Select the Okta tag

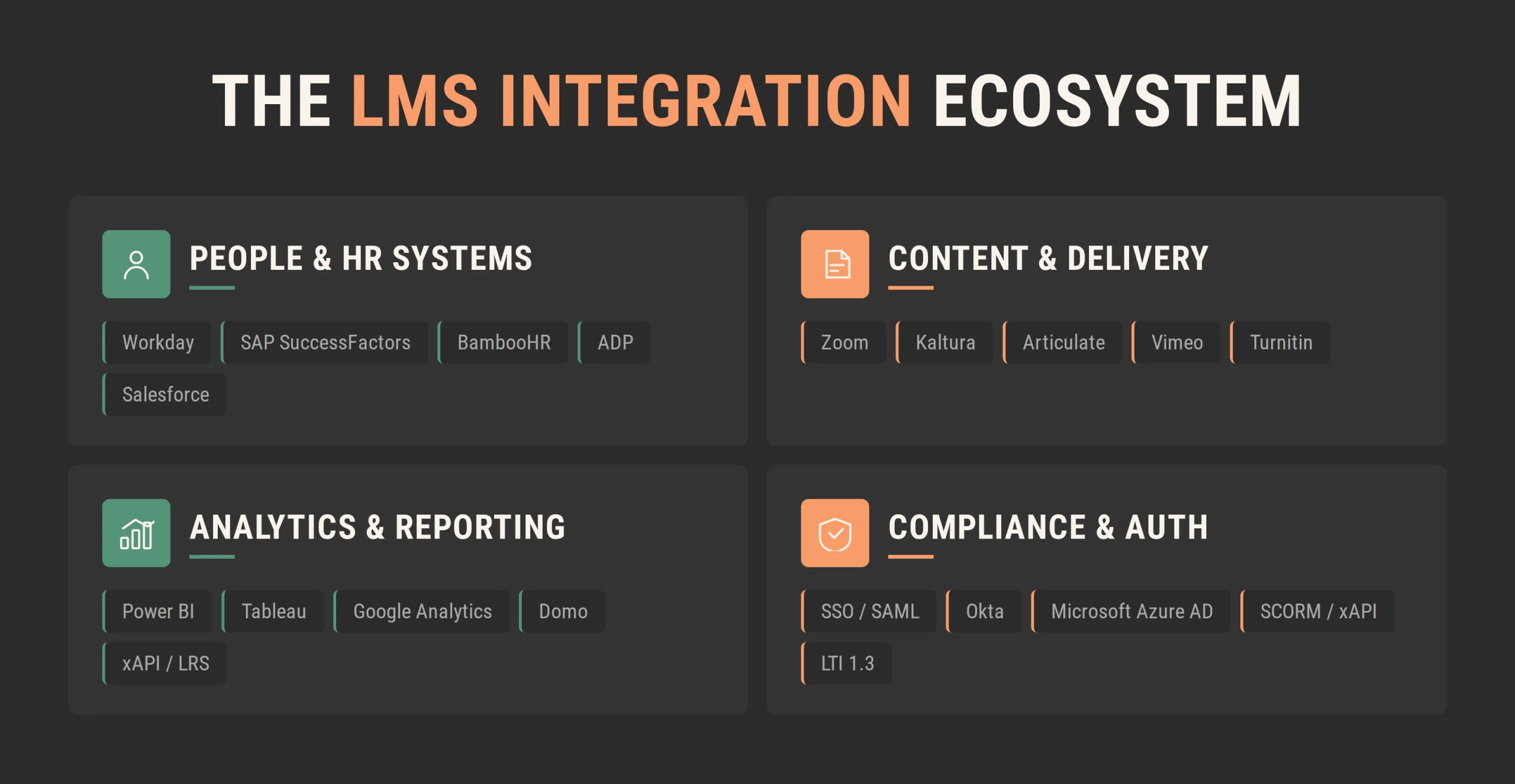984,611
